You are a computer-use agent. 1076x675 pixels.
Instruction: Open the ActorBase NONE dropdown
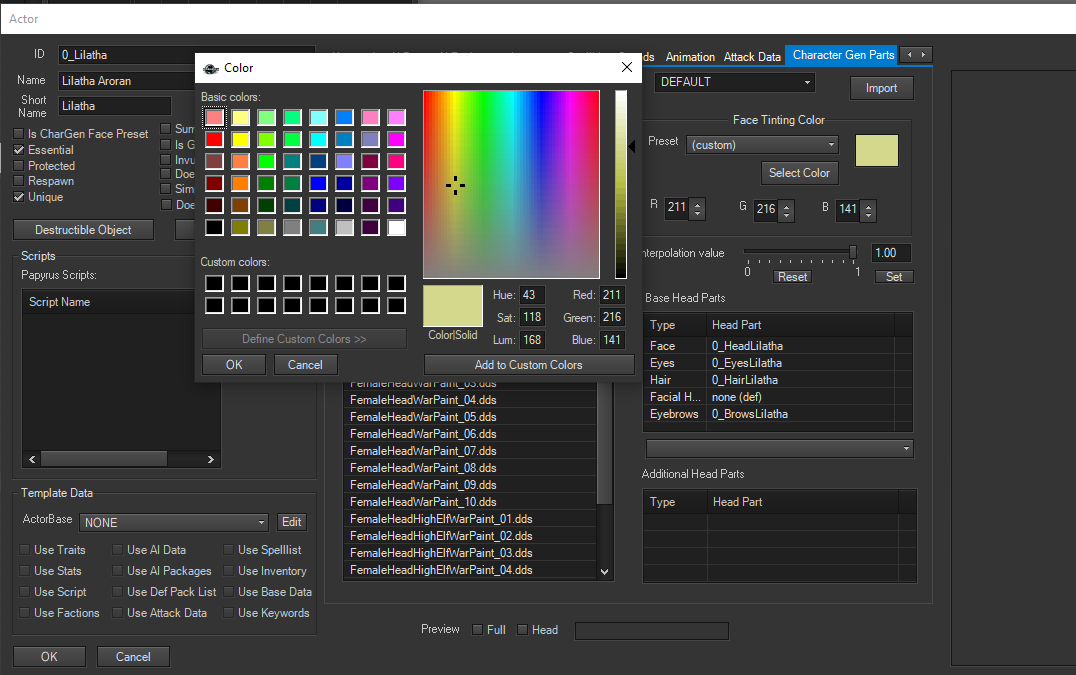point(174,523)
